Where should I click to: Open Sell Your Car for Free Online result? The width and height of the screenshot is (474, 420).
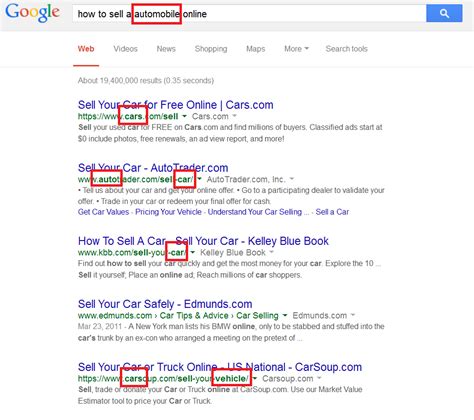click(176, 105)
